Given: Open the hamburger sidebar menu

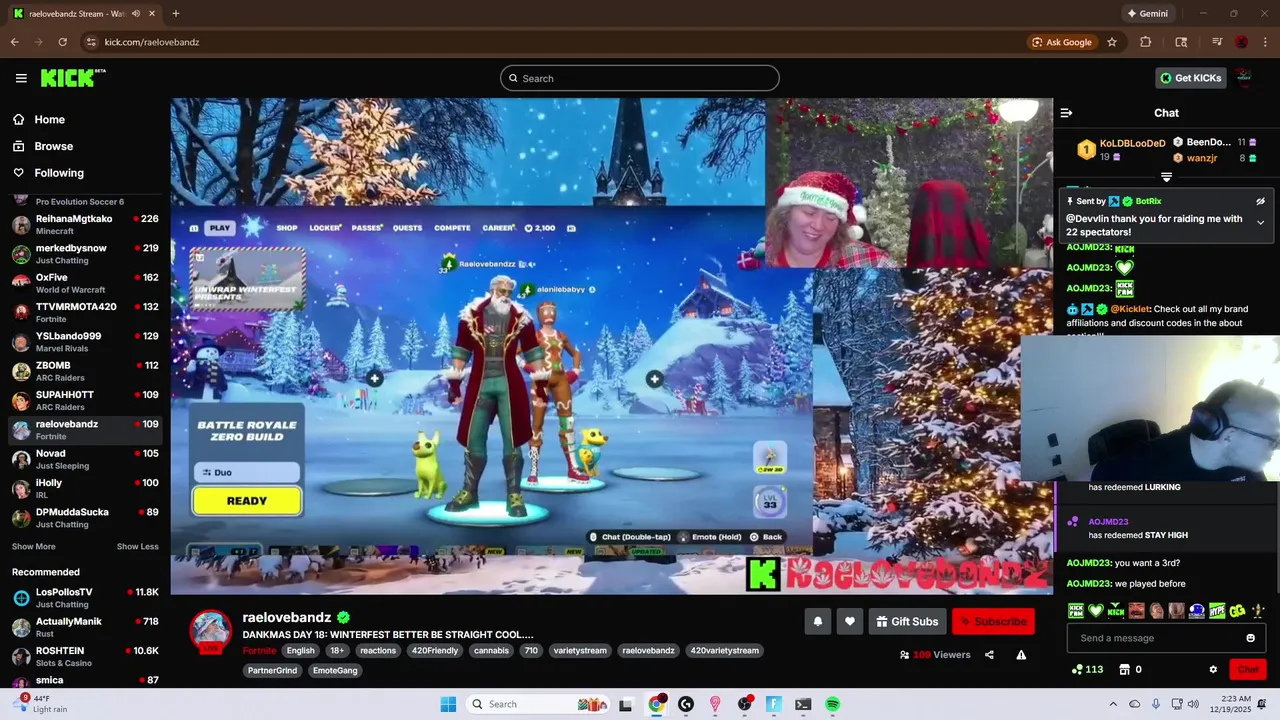Looking at the screenshot, I should tap(21, 78).
